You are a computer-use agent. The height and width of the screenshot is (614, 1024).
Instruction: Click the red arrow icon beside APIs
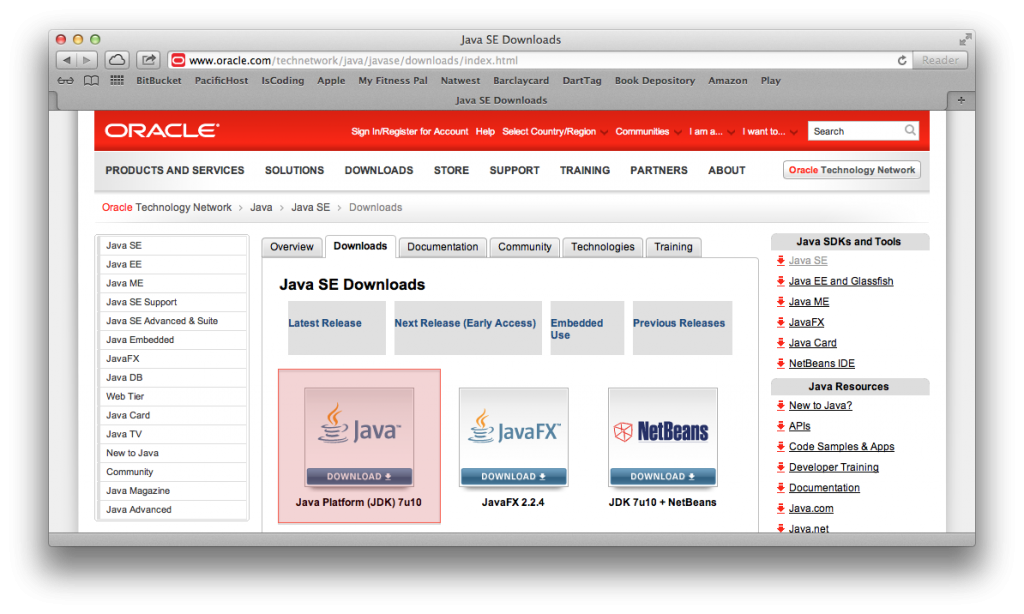780,426
